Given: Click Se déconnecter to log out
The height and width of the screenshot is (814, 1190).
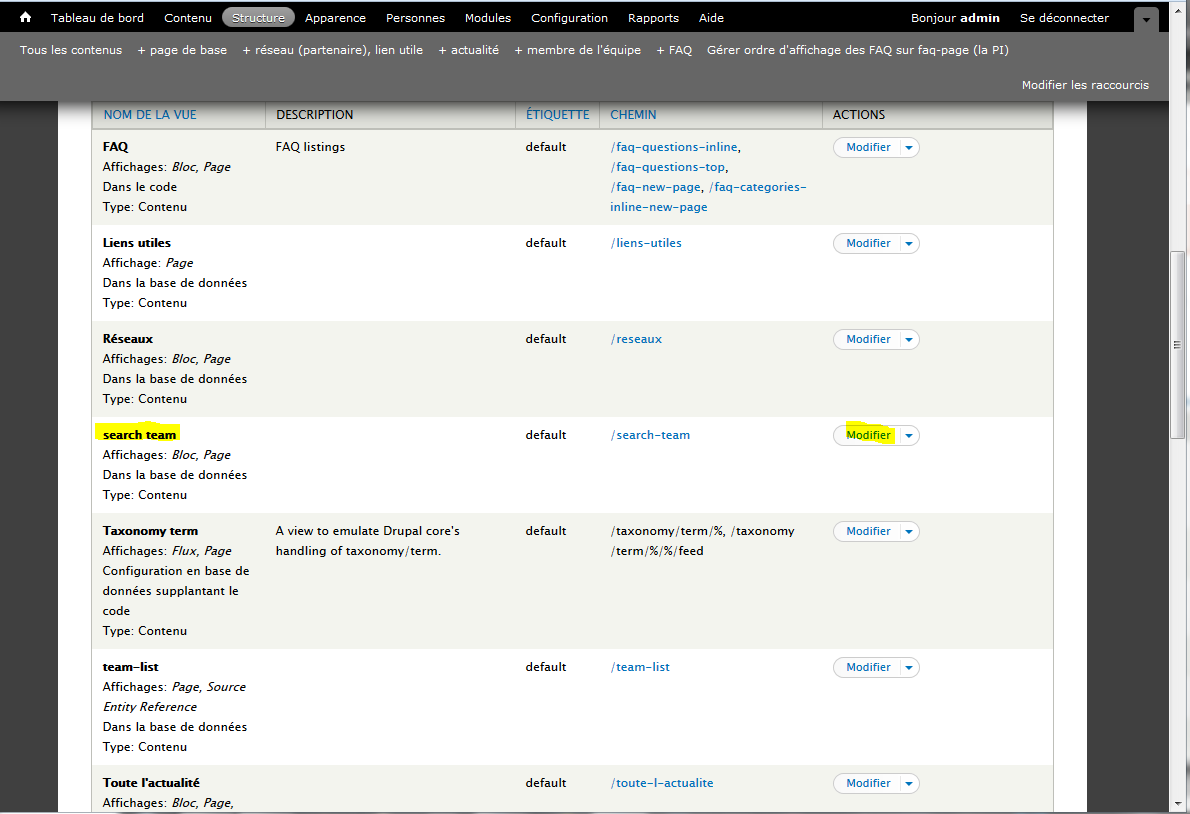Looking at the screenshot, I should [x=1064, y=18].
